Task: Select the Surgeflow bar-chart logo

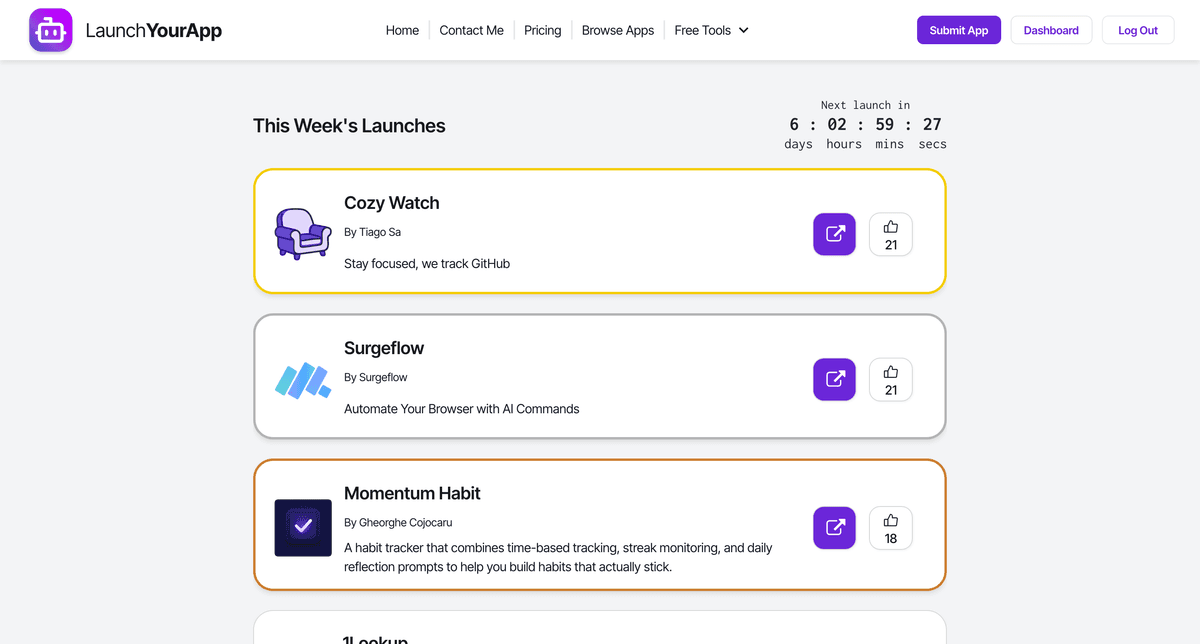Action: point(303,380)
